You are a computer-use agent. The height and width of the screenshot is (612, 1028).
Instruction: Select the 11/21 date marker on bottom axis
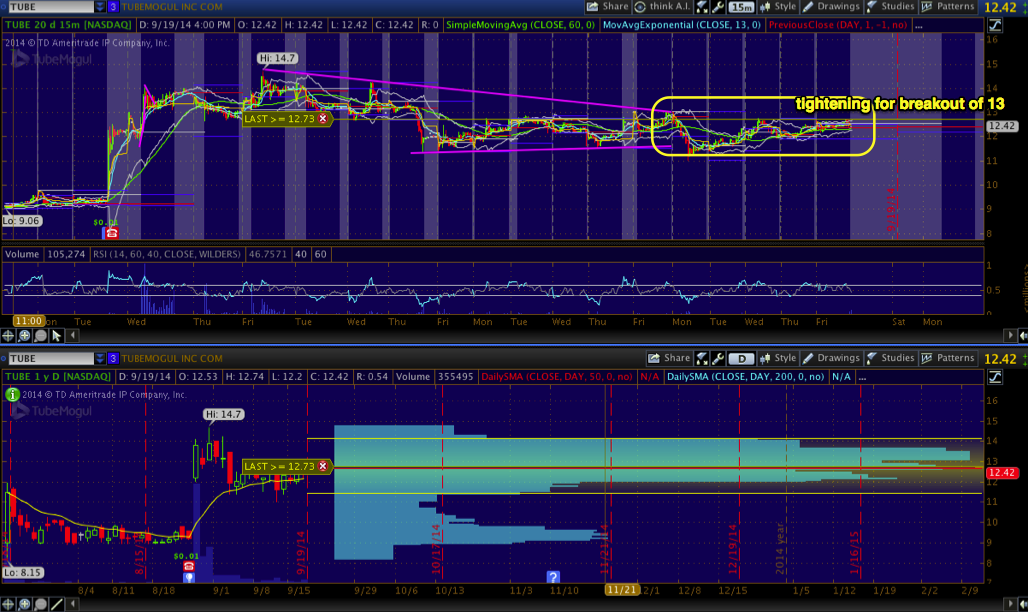621,591
